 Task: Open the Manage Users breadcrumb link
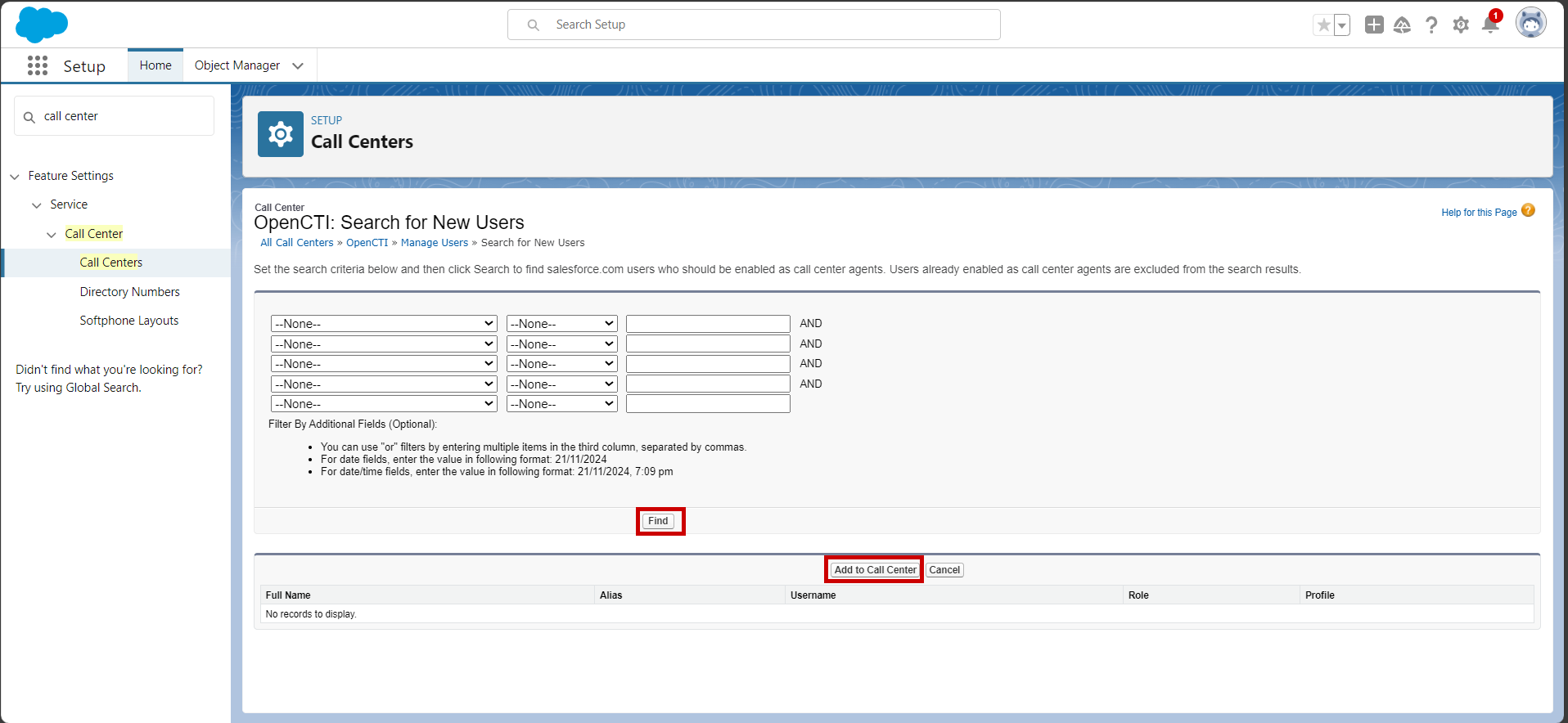[435, 243]
